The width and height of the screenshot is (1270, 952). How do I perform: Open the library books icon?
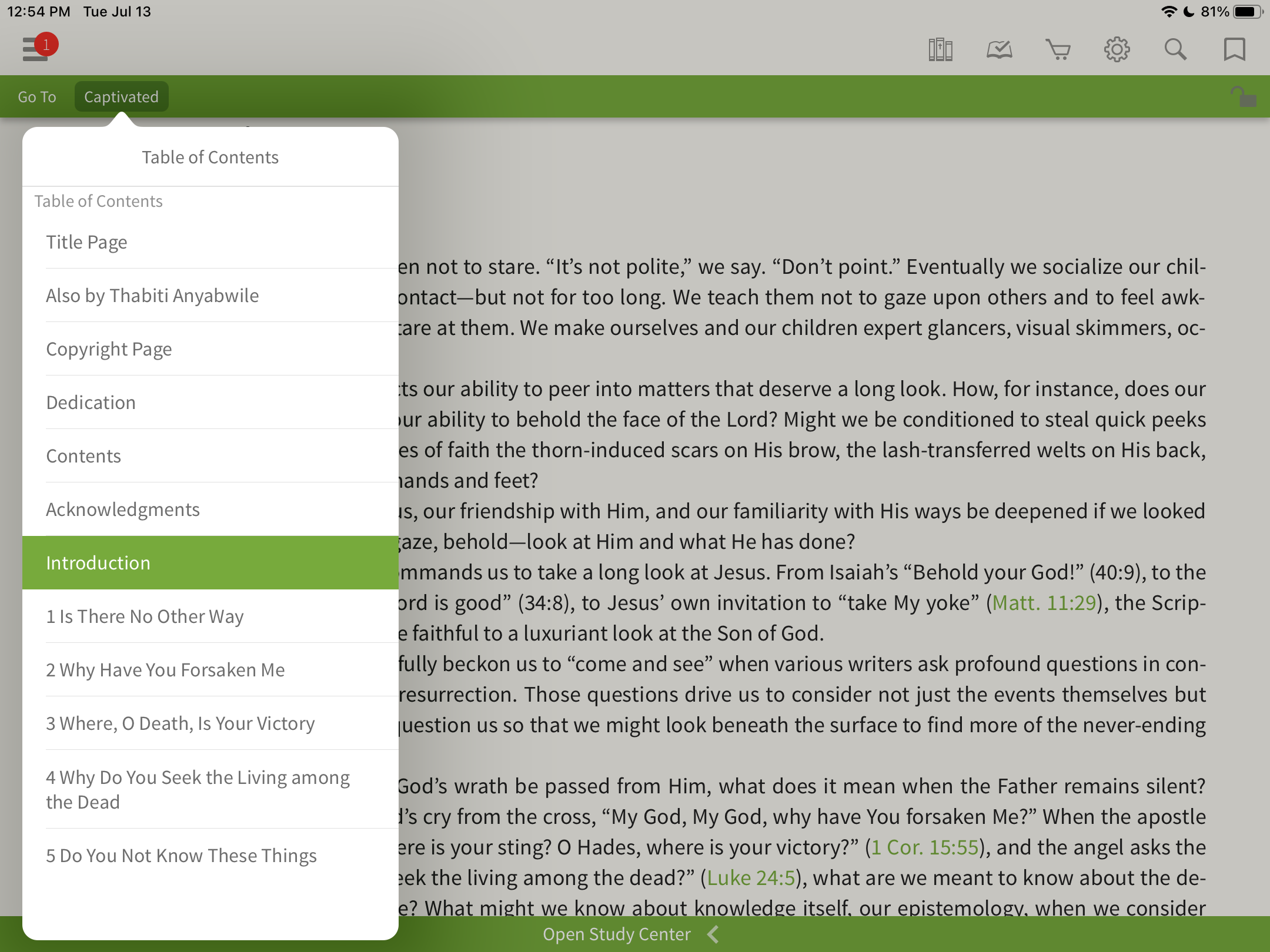click(x=940, y=50)
